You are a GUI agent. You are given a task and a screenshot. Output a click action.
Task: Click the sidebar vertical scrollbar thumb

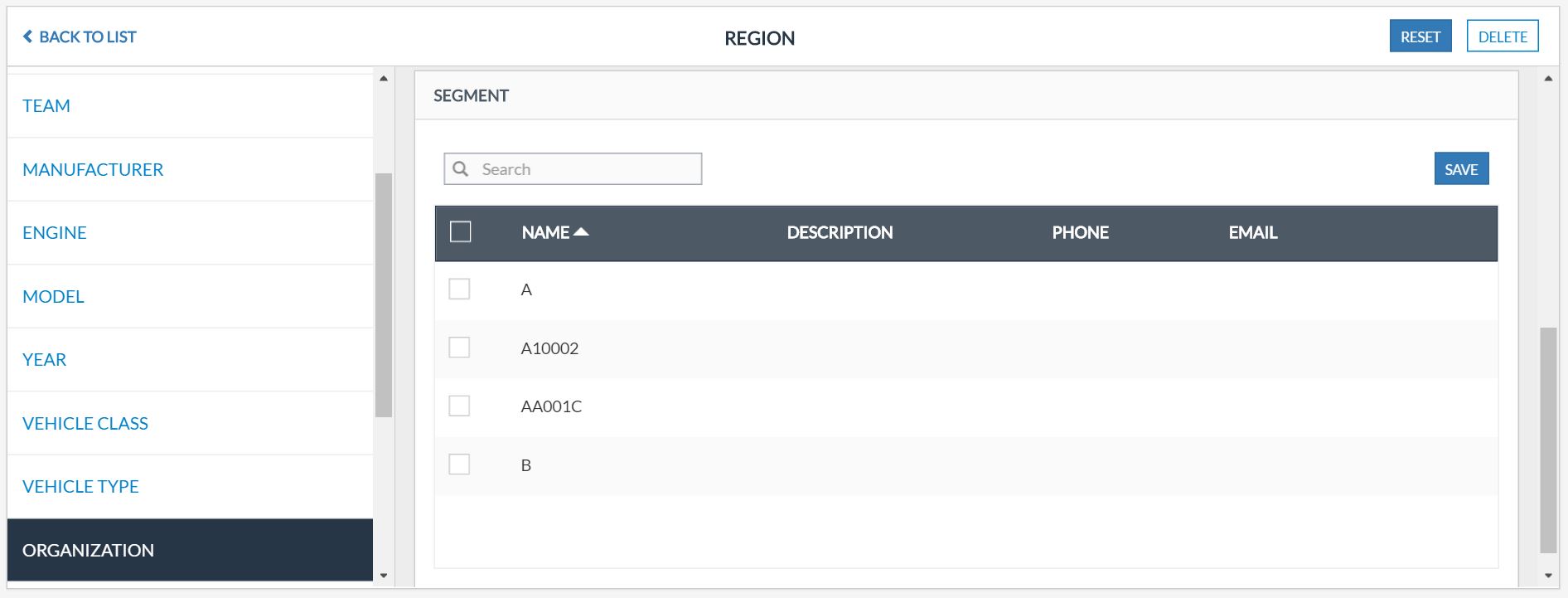pyautogui.click(x=383, y=294)
